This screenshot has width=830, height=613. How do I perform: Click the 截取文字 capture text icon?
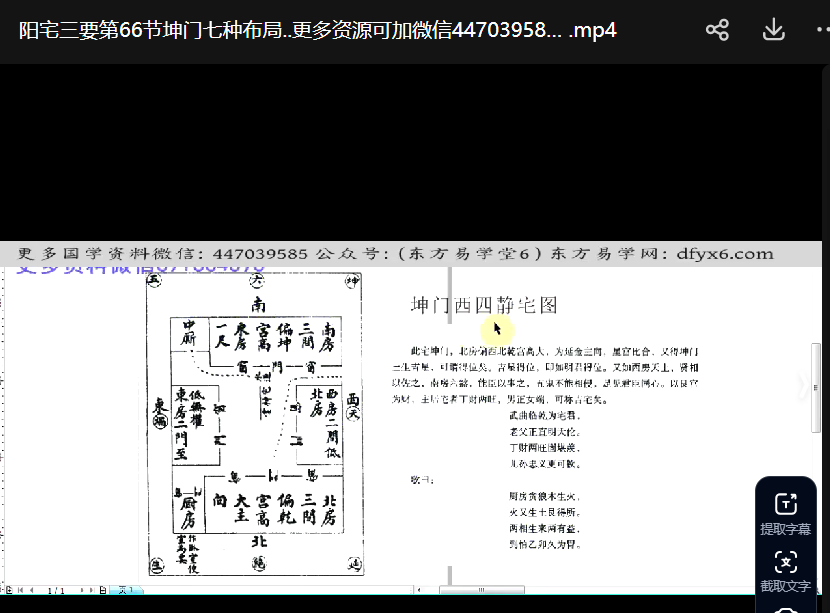[x=786, y=561]
